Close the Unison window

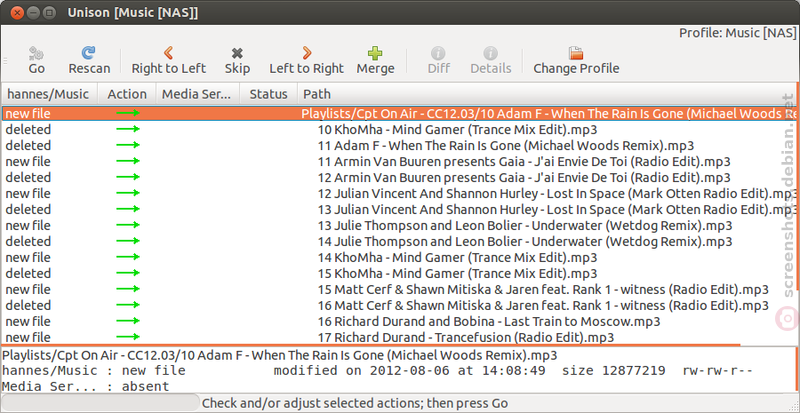(x=16, y=12)
